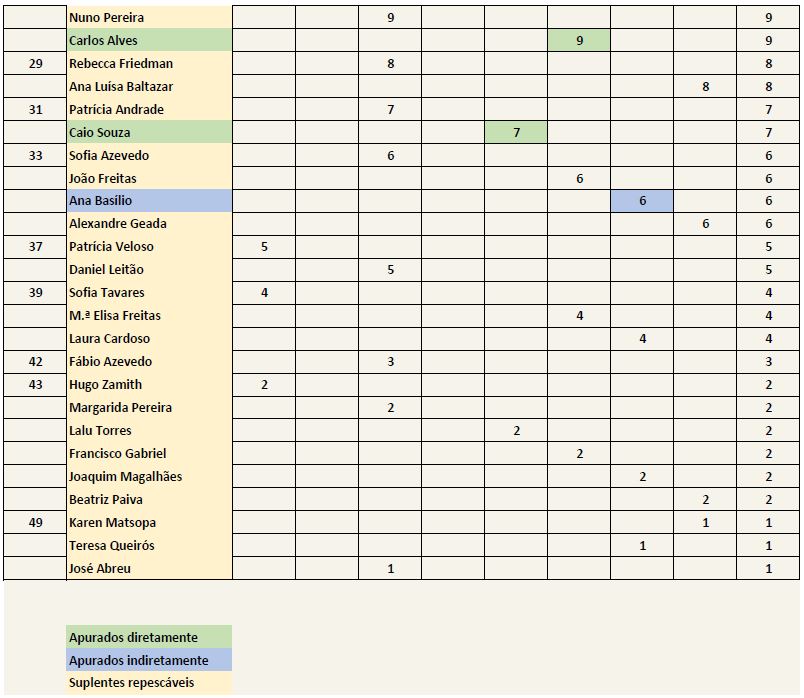Select the Hugo Zamith name cell

149,384
